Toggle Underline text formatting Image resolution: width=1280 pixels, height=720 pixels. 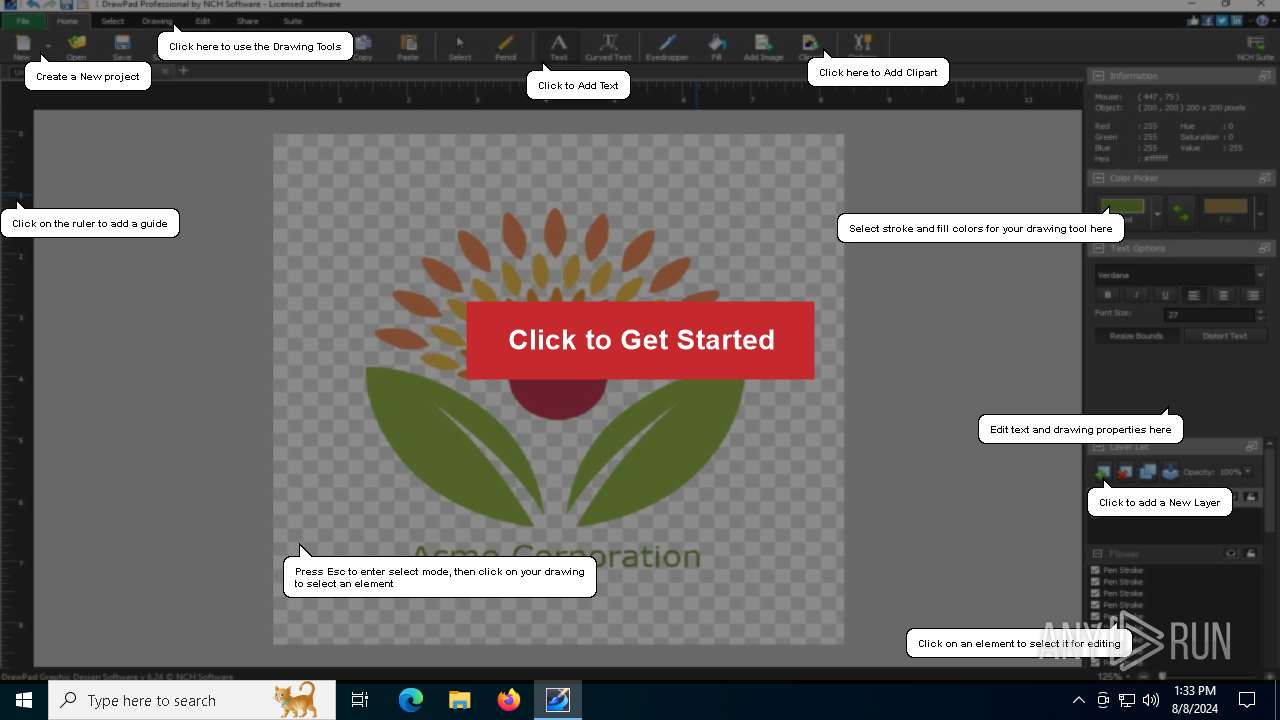[1165, 295]
